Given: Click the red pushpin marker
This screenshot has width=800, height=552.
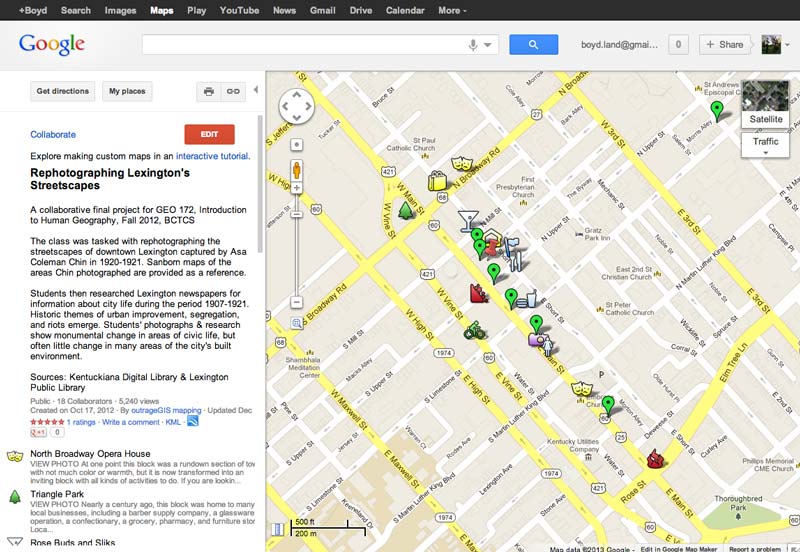Looking at the screenshot, I should [492, 248].
